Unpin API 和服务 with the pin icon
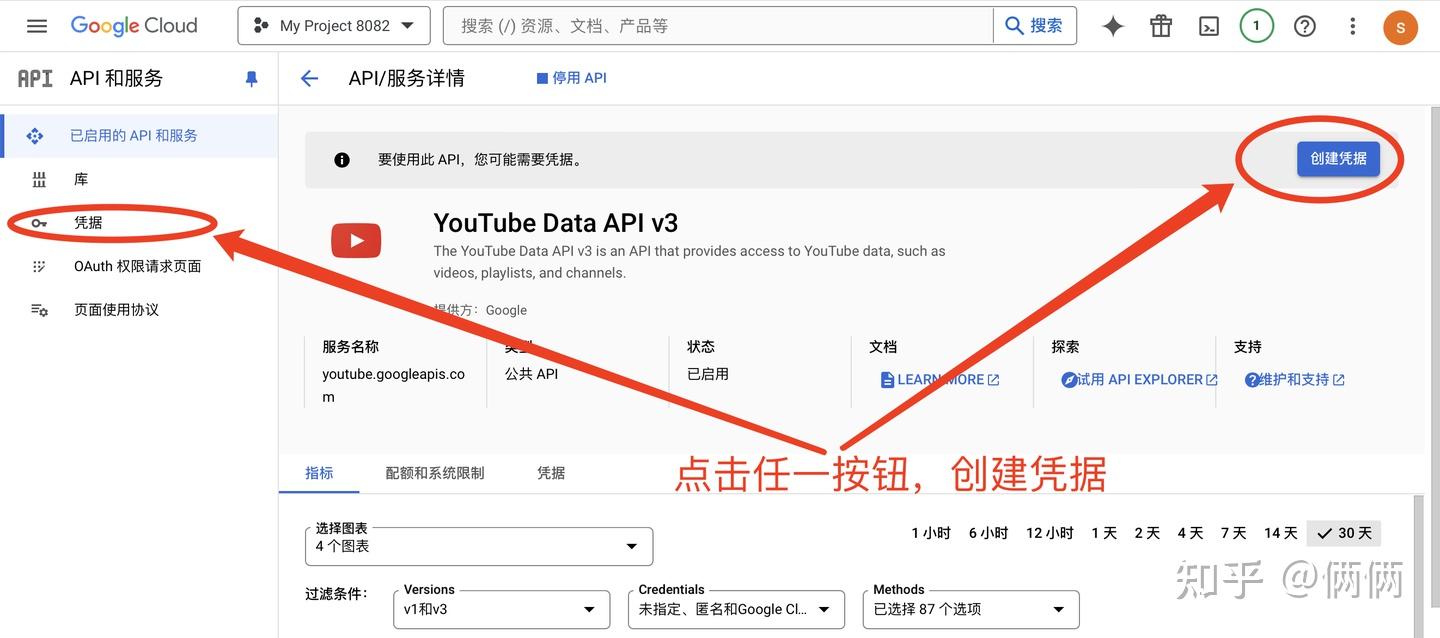This screenshot has width=1440, height=638. pos(251,77)
